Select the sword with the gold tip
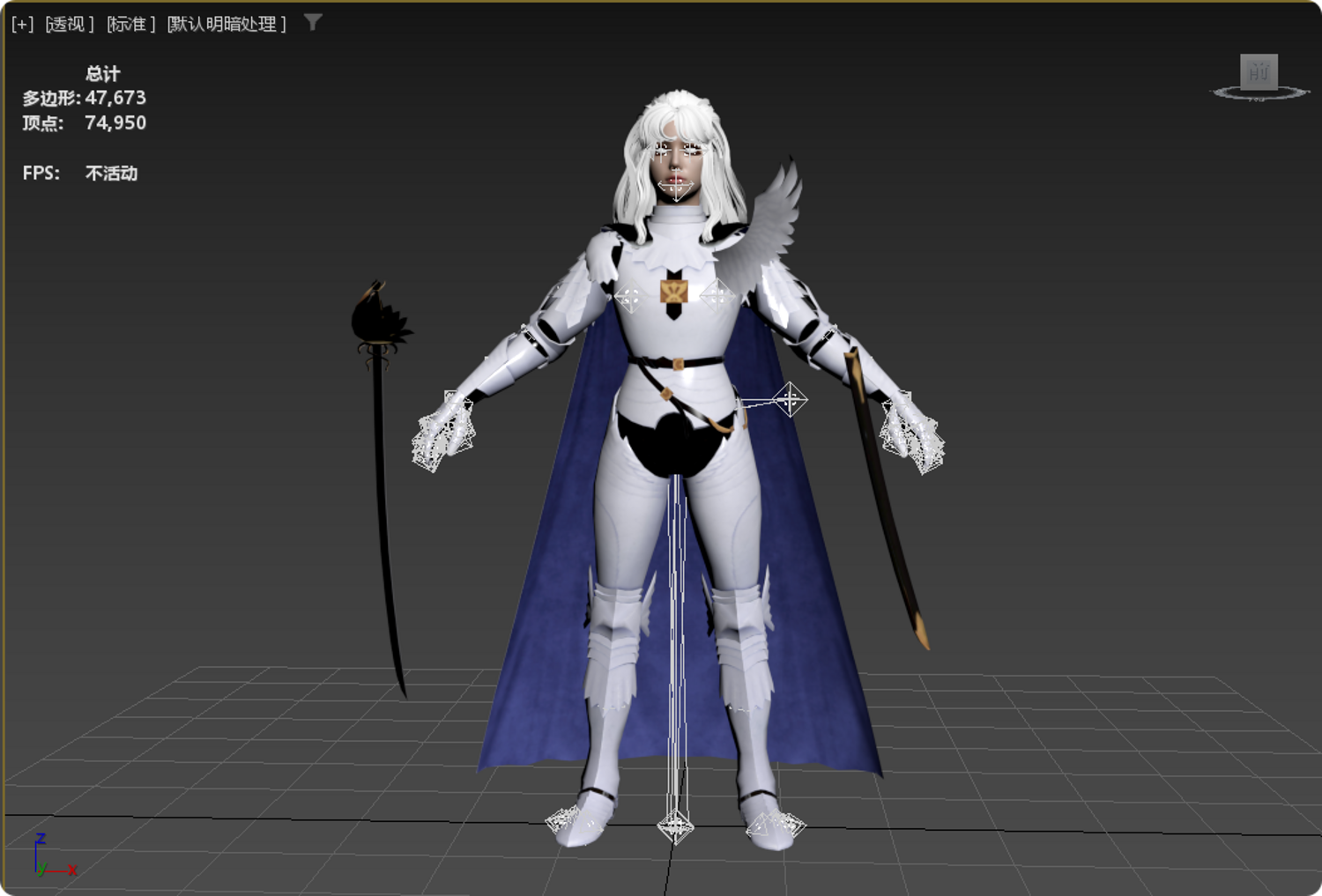The width and height of the screenshot is (1322, 896). pos(886,499)
